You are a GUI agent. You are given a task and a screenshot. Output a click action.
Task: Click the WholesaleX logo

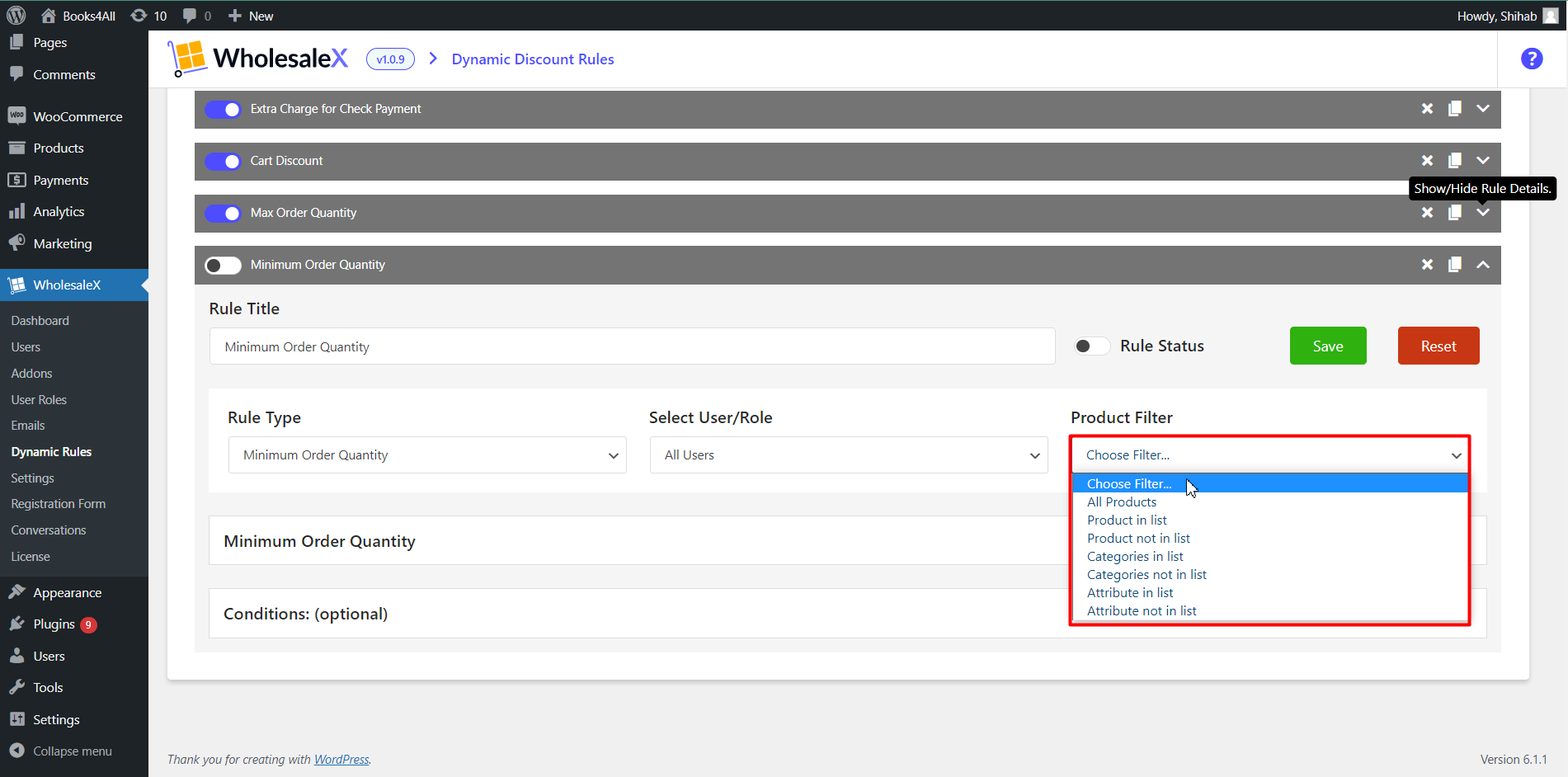click(x=258, y=59)
